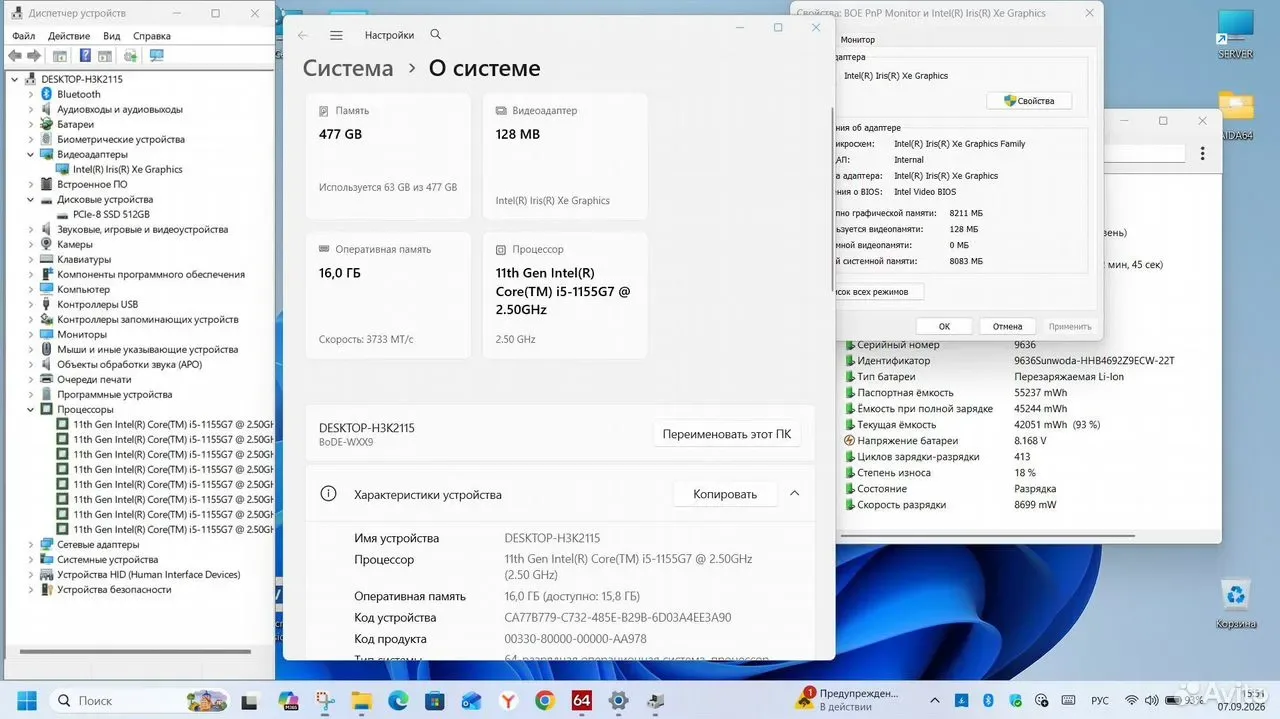
Task: Click Отмена in the graphics properties dialog
Action: coord(1007,326)
